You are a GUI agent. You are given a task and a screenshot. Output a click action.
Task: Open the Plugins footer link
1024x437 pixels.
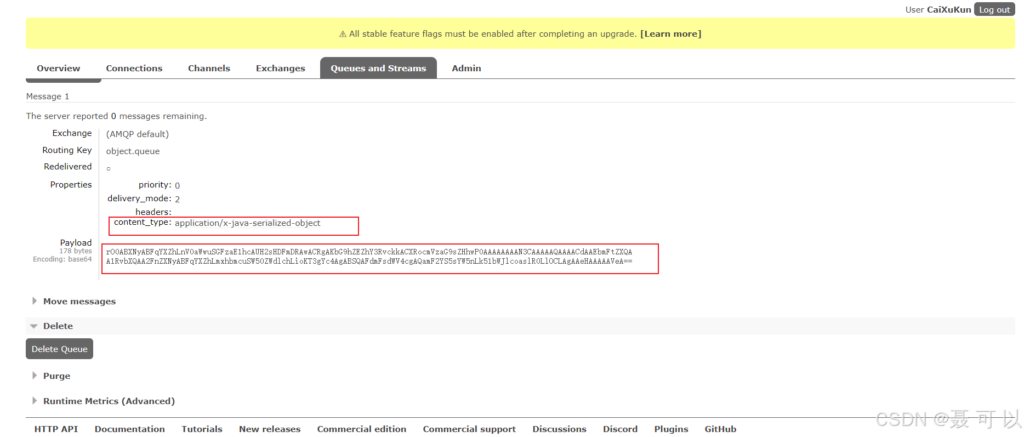(x=671, y=429)
